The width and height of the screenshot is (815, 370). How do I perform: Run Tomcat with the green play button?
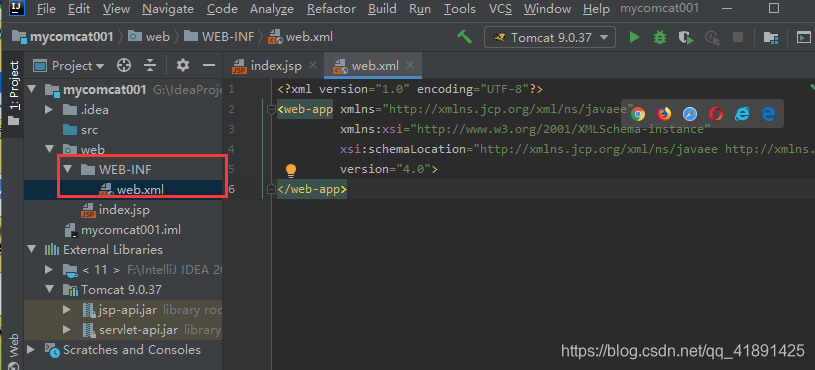(634, 37)
